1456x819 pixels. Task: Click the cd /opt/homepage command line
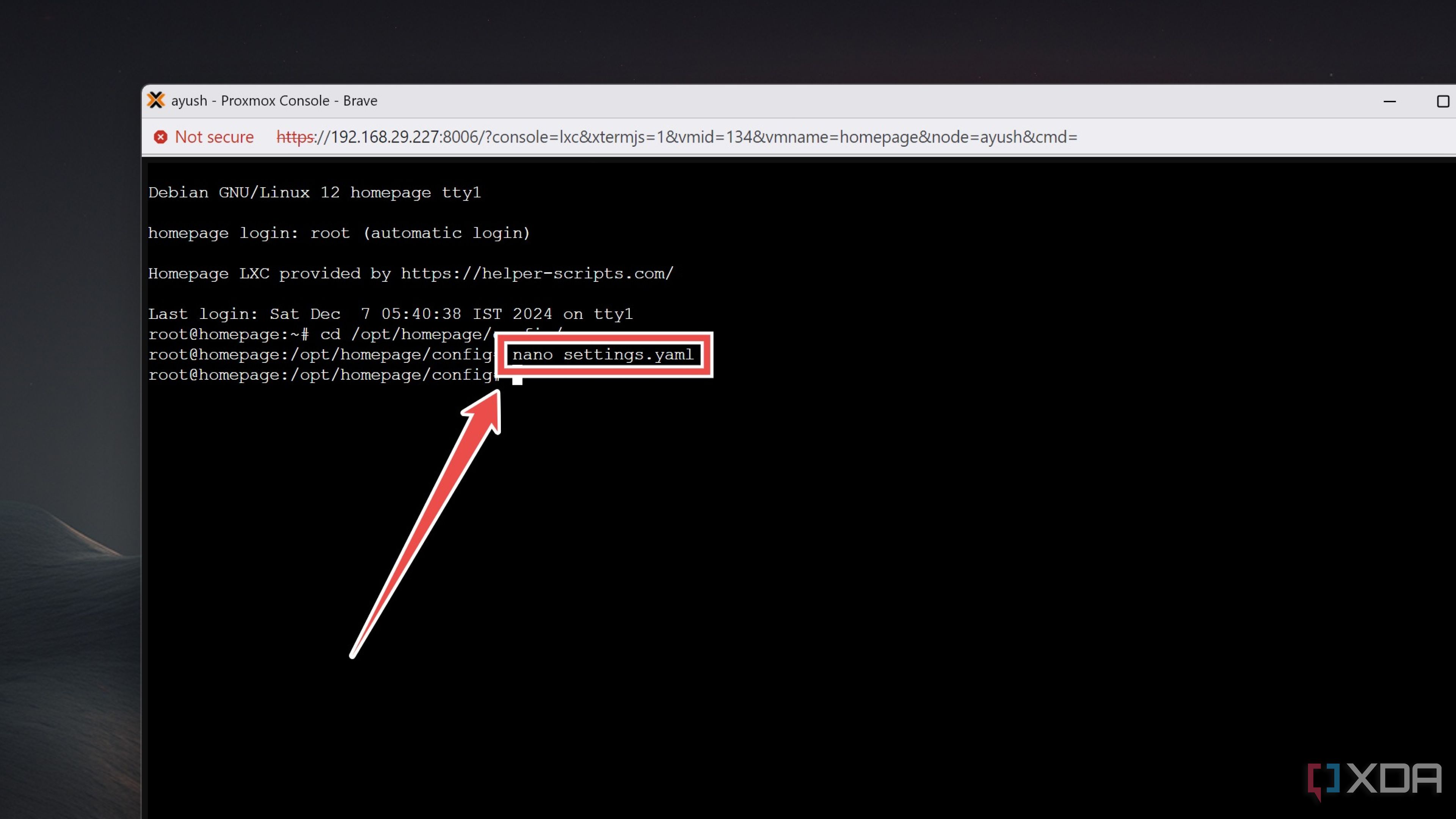pyautogui.click(x=404, y=334)
